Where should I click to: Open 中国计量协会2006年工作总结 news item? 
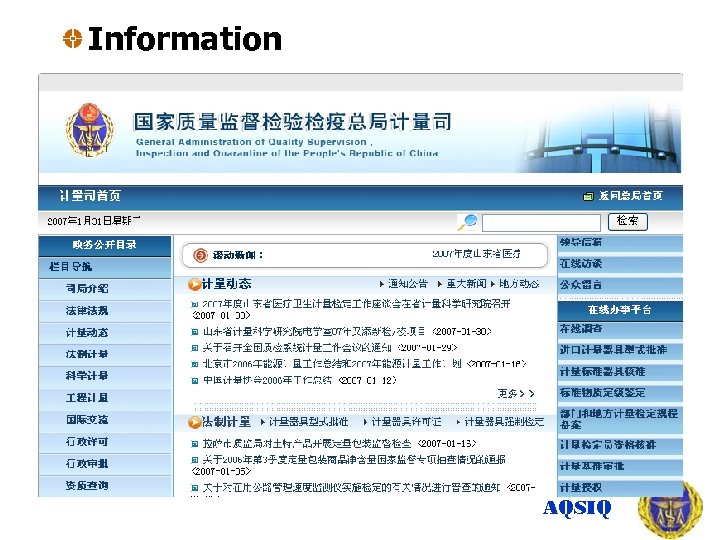267,381
